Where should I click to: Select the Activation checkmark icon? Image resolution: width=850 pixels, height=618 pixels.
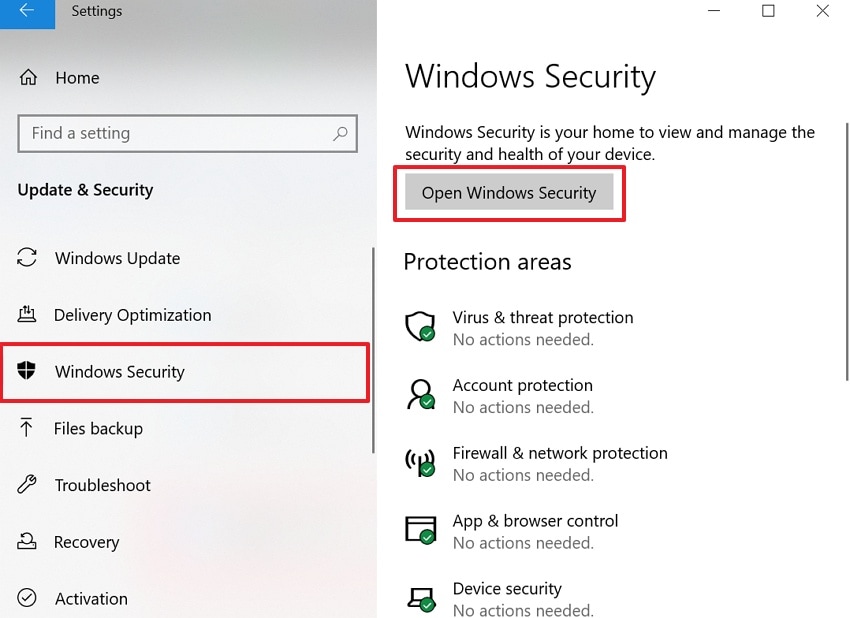coord(26,598)
